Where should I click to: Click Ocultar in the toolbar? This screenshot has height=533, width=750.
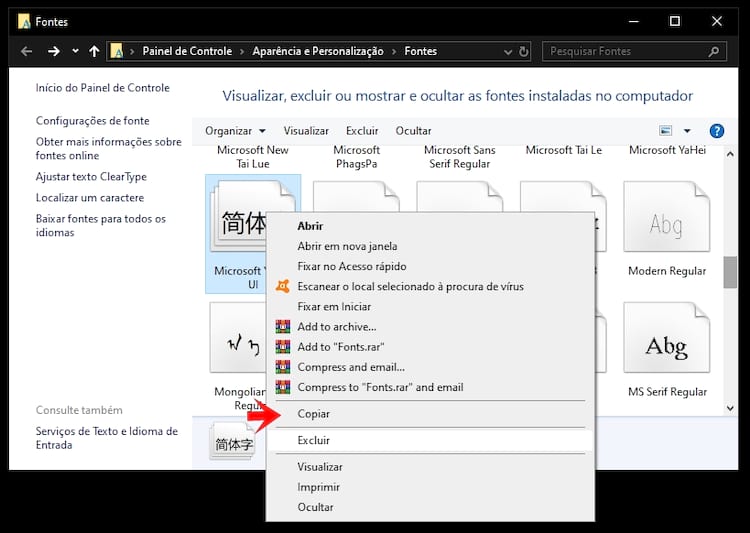pyautogui.click(x=413, y=131)
